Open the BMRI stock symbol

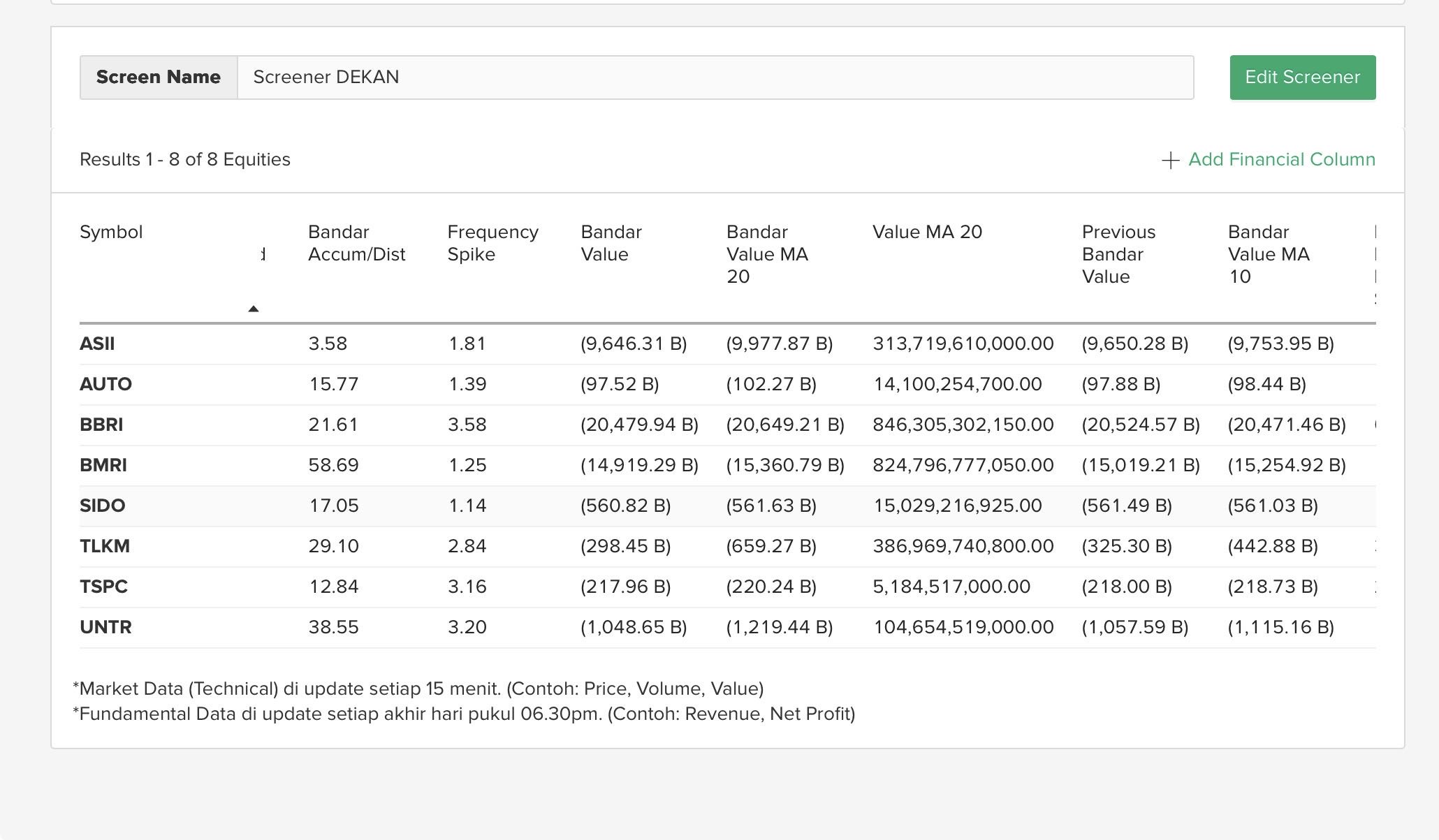(x=103, y=466)
